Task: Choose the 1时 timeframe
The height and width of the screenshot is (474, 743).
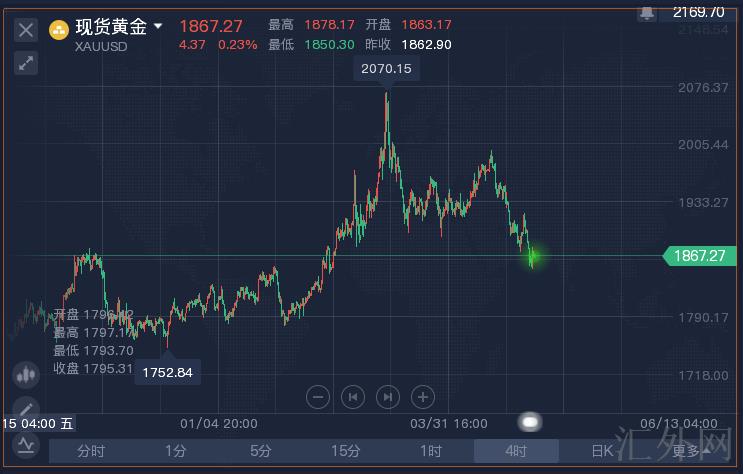Action: (431, 451)
